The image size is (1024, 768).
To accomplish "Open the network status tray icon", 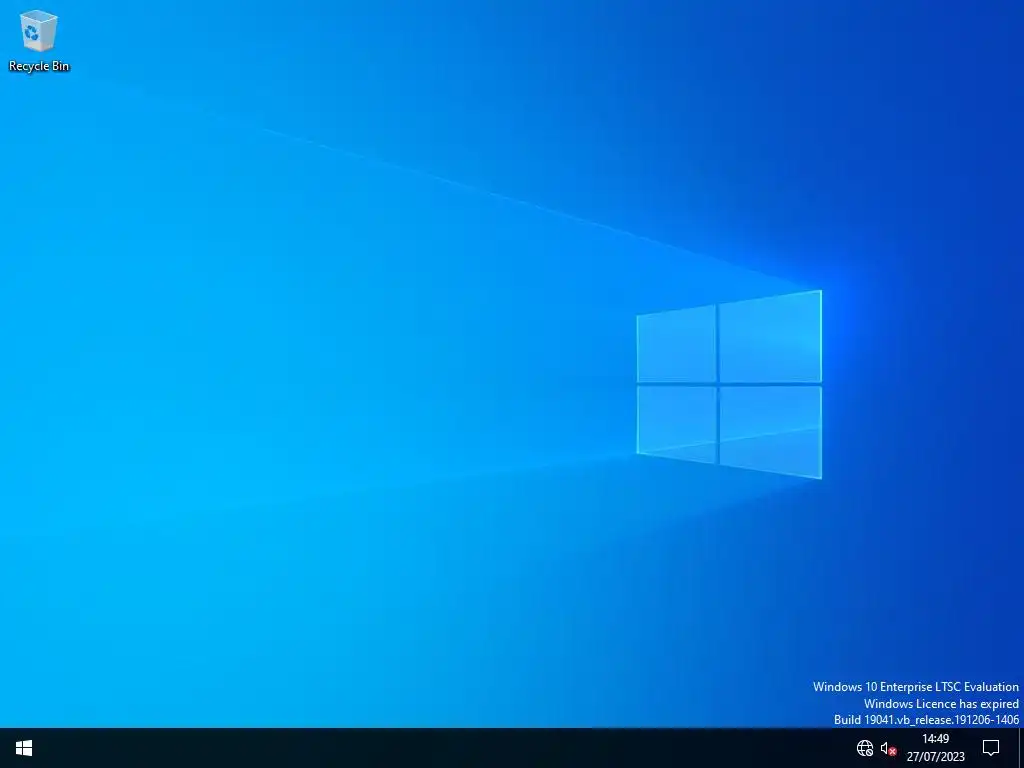I will coord(865,748).
